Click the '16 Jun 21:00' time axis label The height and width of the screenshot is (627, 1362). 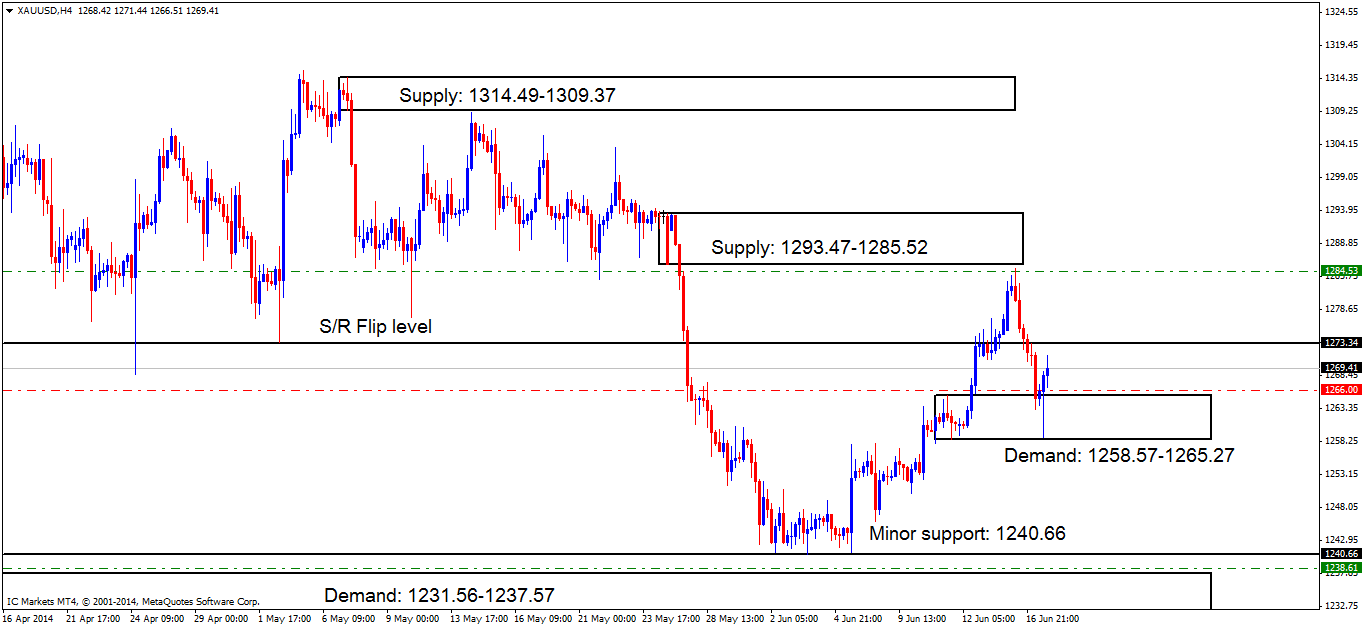tap(1052, 619)
